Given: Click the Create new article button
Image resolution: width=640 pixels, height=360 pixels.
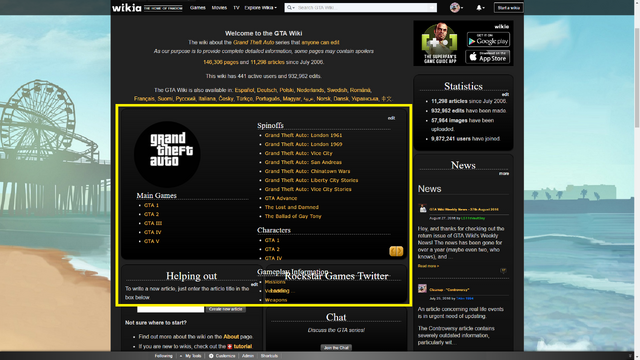Looking at the screenshot, I should pyautogui.click(x=225, y=309).
